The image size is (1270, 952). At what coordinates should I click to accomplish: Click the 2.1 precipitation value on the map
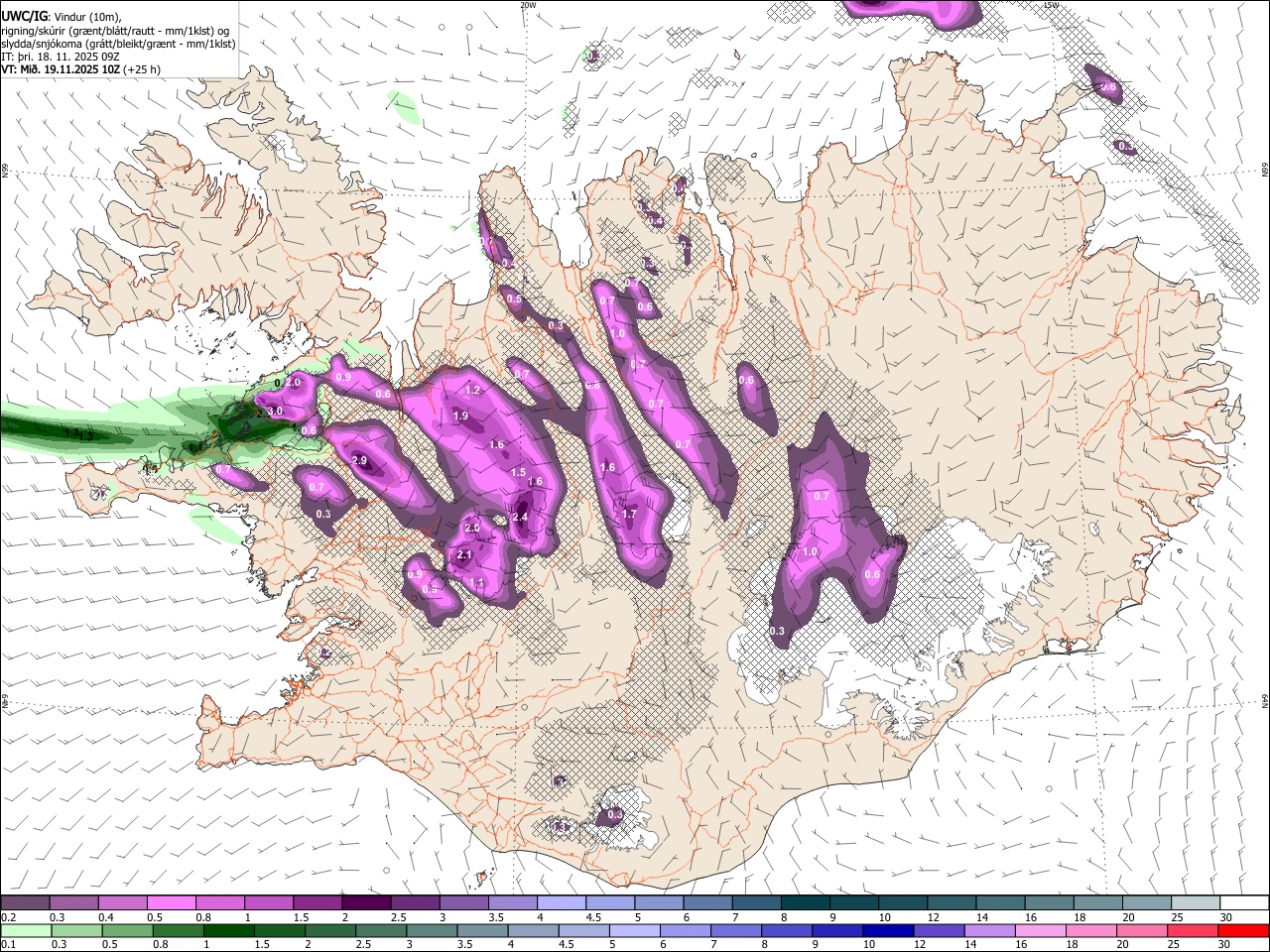[x=464, y=555]
